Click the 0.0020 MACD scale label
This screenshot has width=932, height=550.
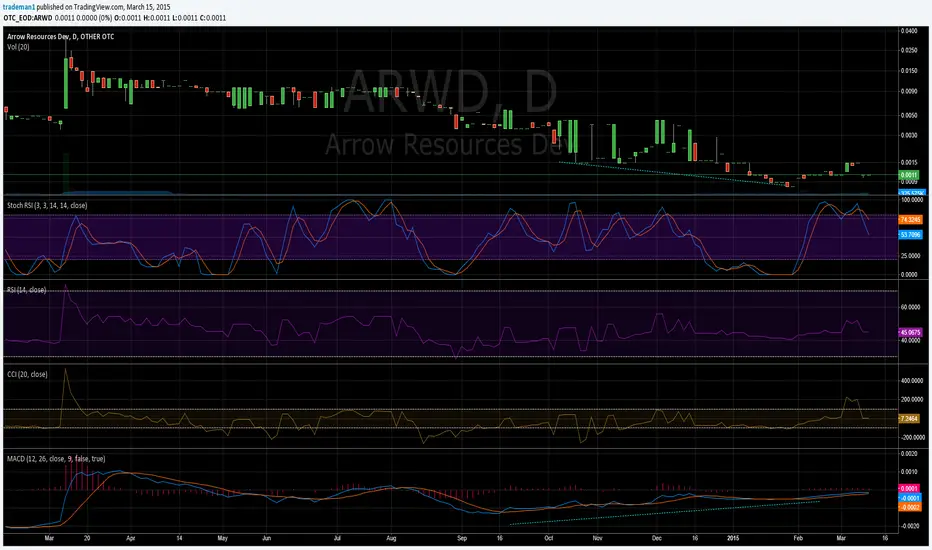point(909,454)
